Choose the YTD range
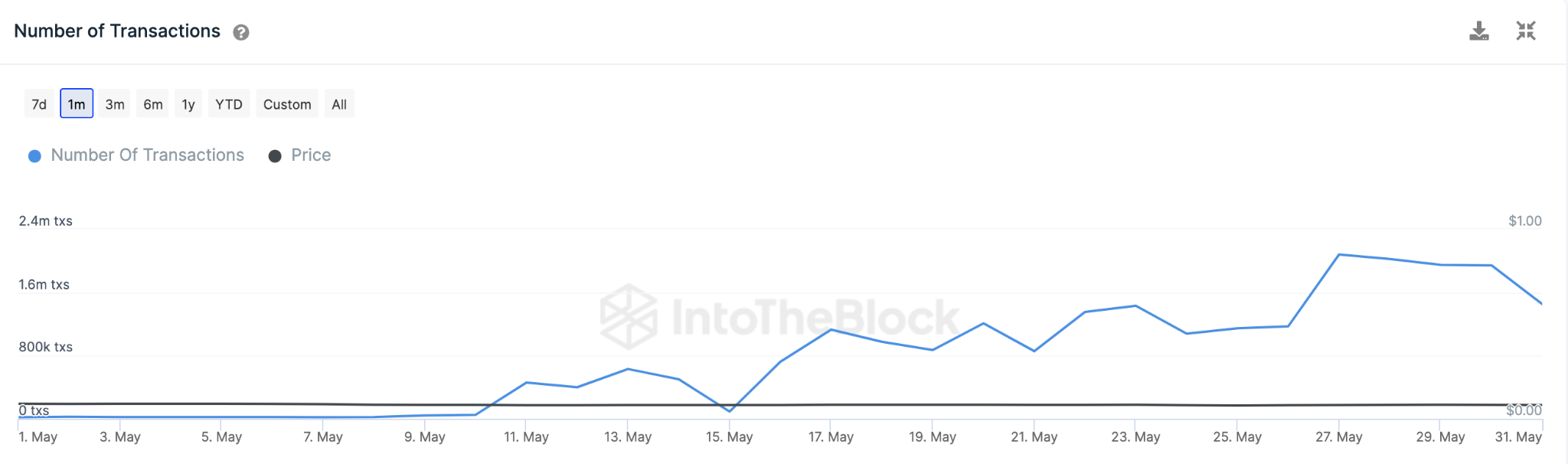The image size is (1568, 464). pos(229,104)
